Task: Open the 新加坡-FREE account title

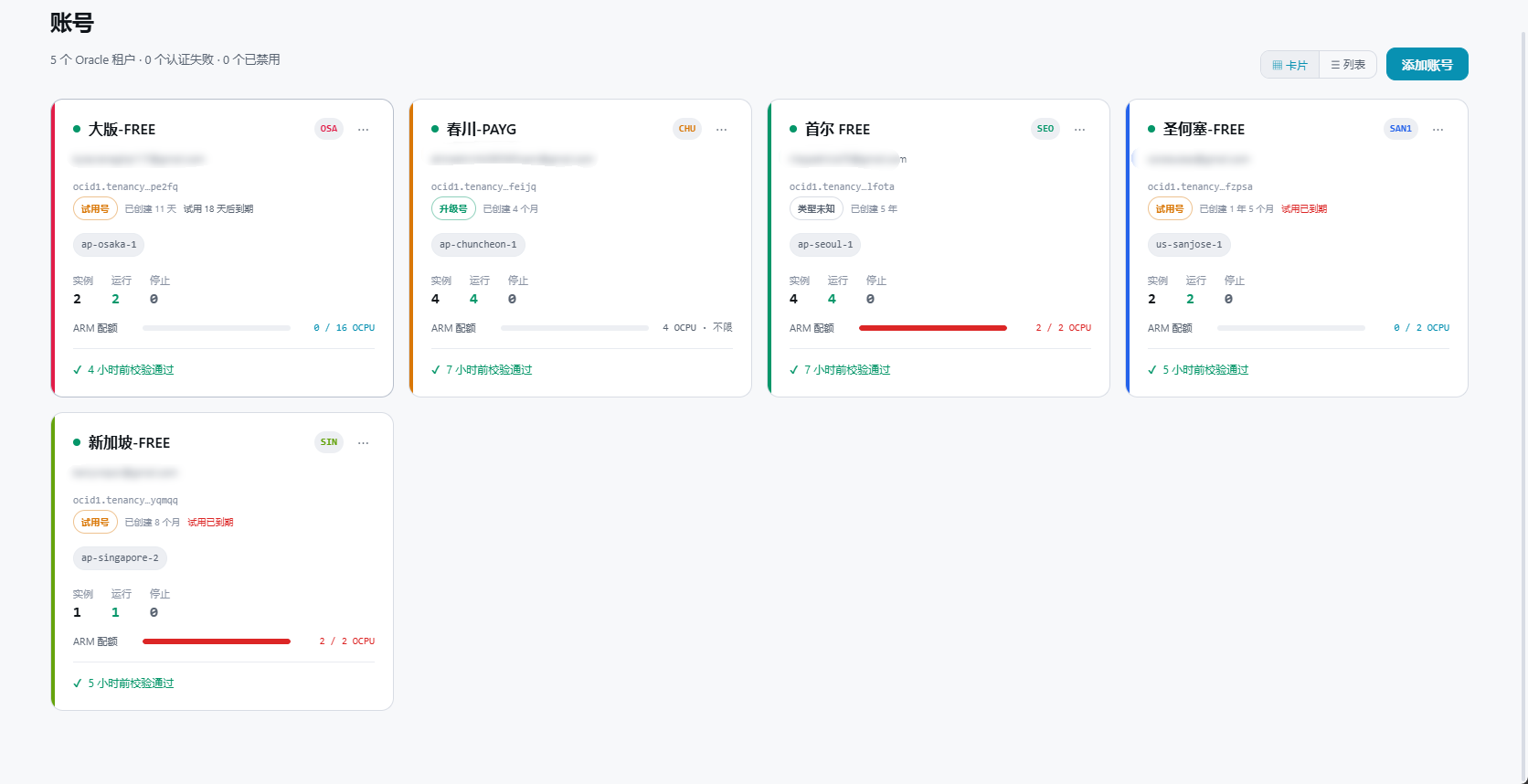Action: click(x=129, y=443)
